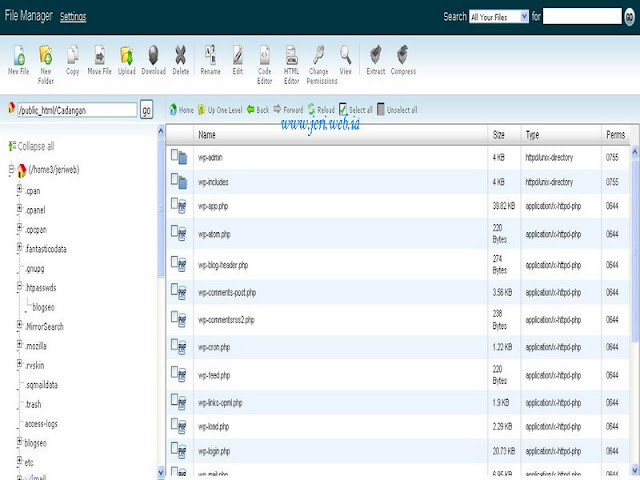Click the wp-links-opml.php file name

pyautogui.click(x=220, y=403)
